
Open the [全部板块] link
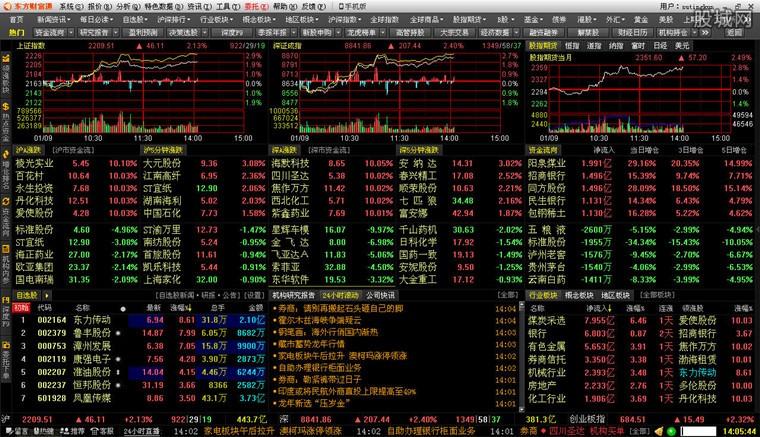click(x=657, y=295)
